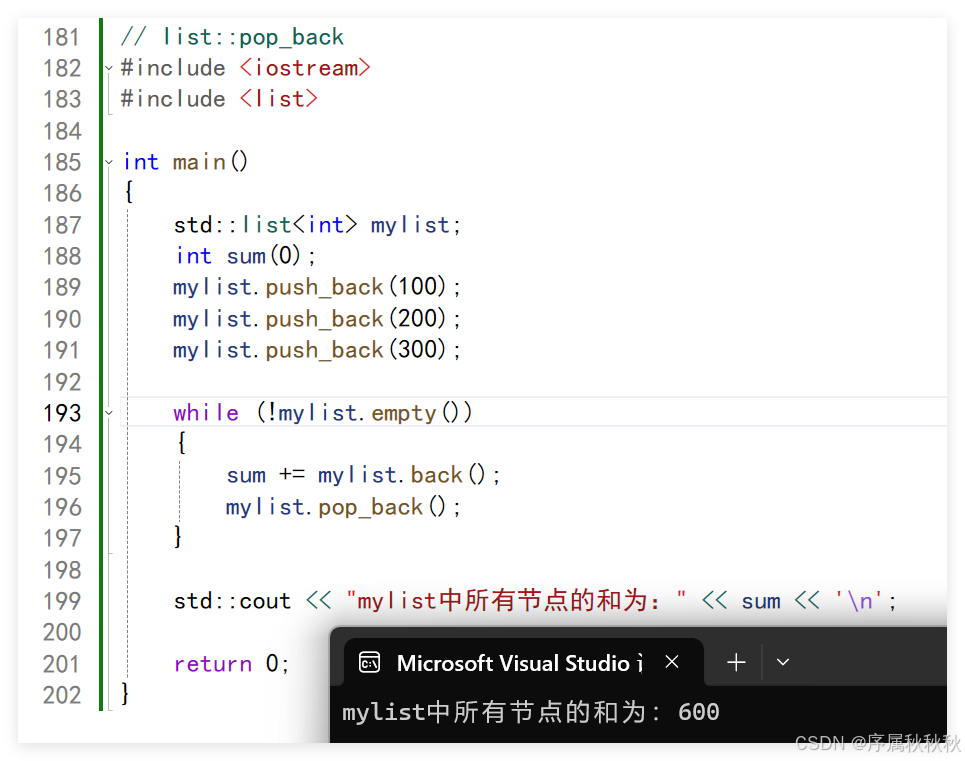Close the Microsoft Visual Studio console tab
This screenshot has height=761, width=965.
pos(672,662)
